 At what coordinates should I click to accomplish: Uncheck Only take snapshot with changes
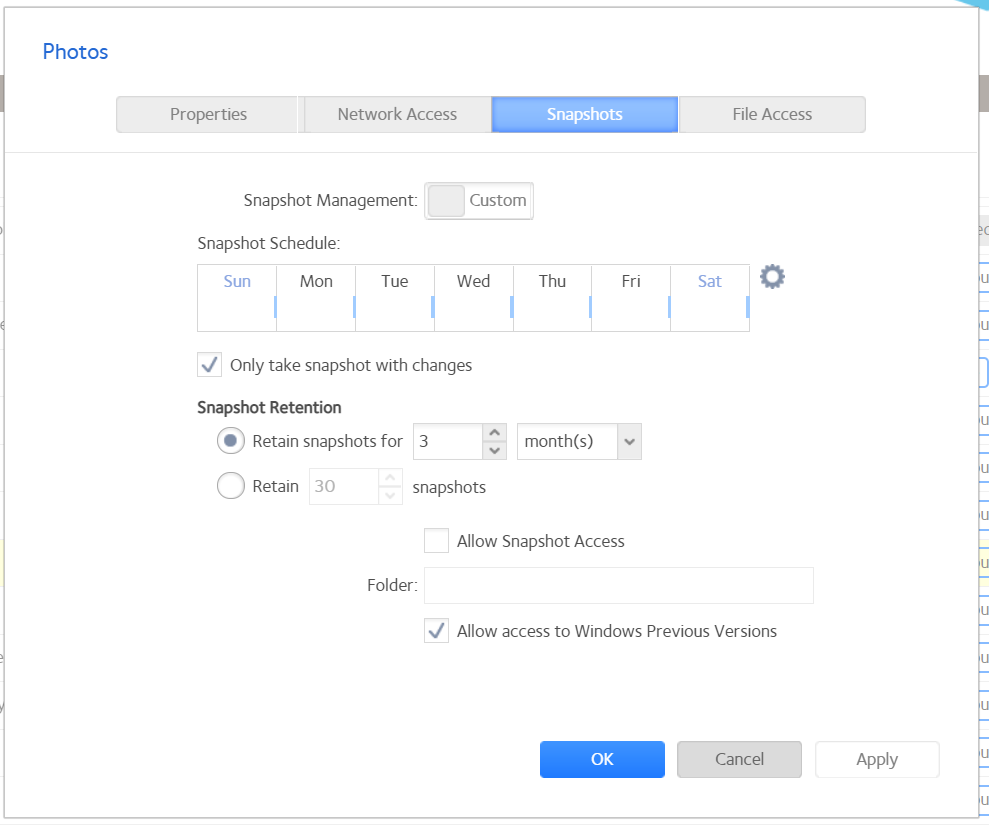click(210, 365)
